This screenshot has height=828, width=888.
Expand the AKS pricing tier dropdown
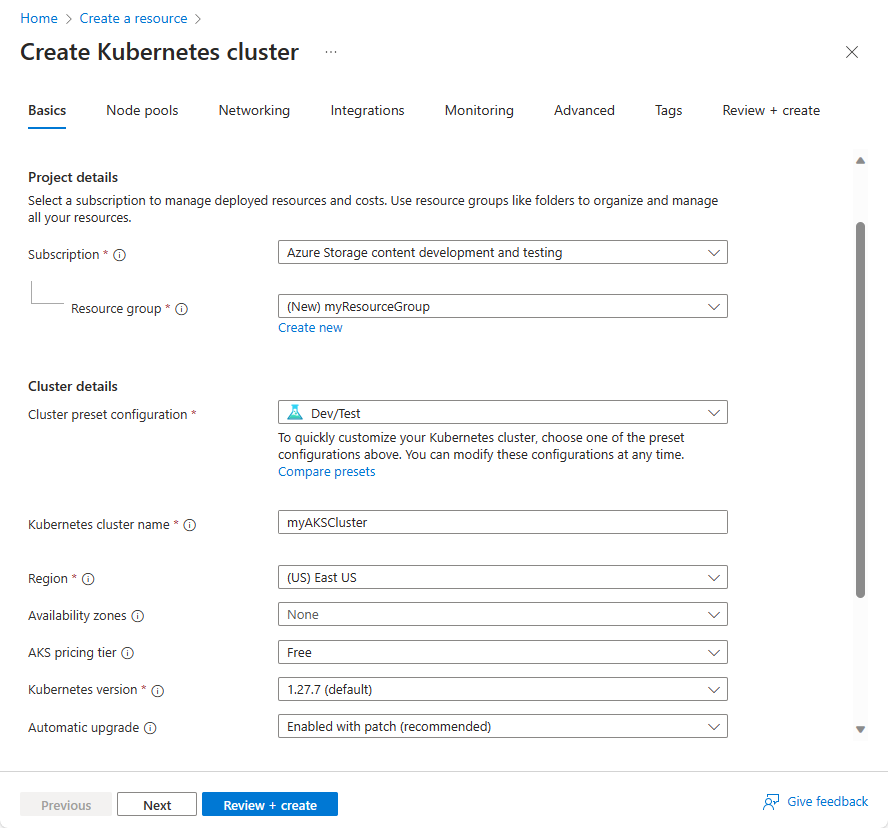502,653
